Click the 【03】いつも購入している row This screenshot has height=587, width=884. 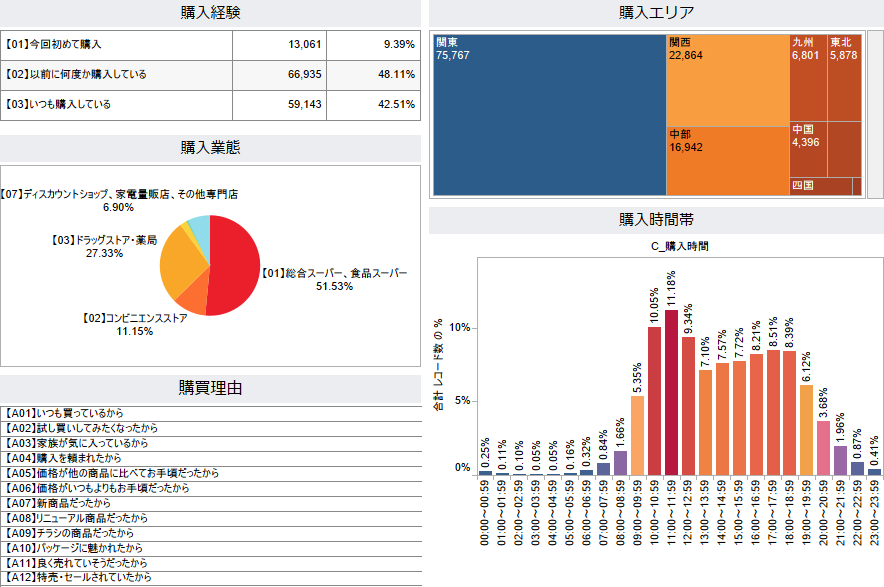tap(210, 105)
